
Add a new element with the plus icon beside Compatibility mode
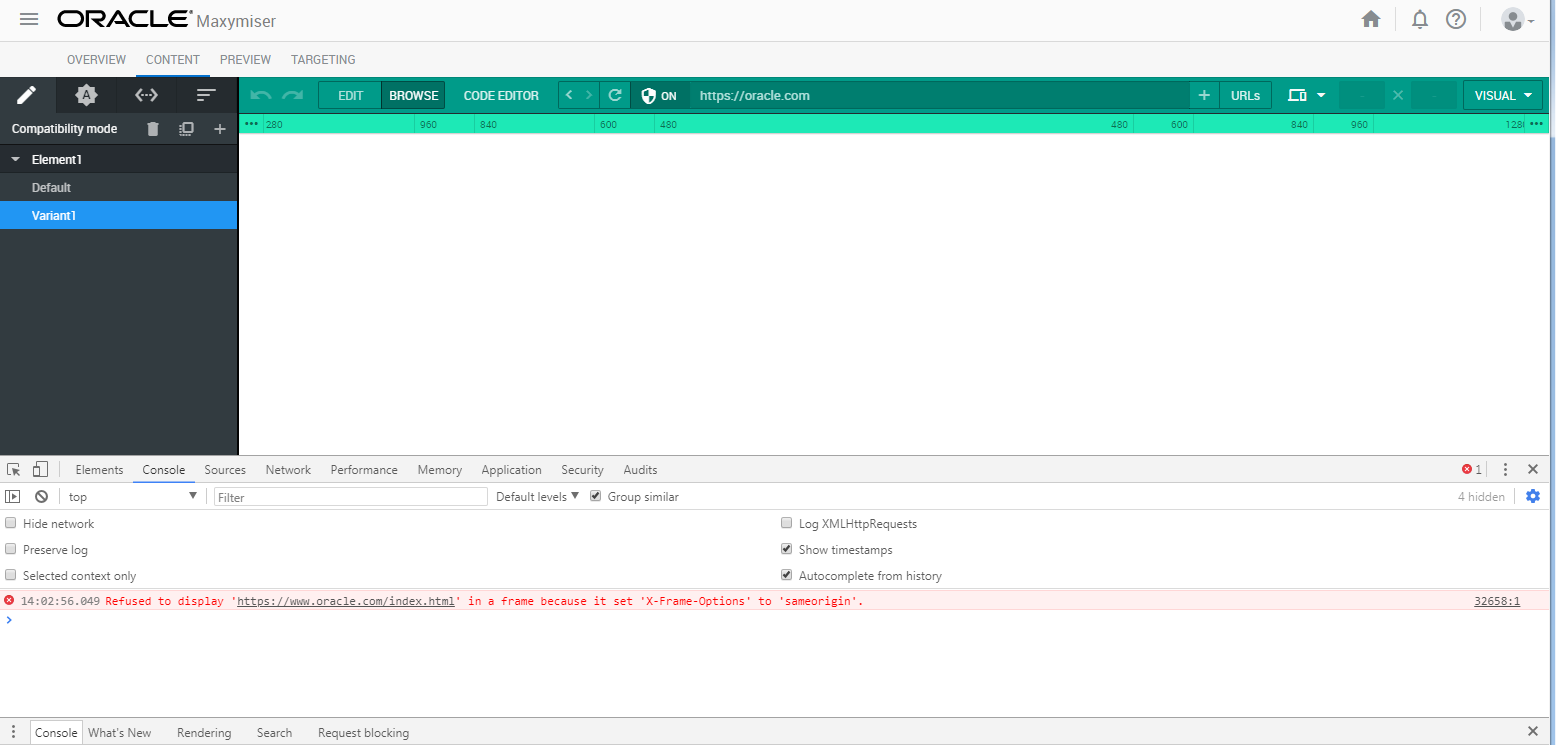[220, 129]
